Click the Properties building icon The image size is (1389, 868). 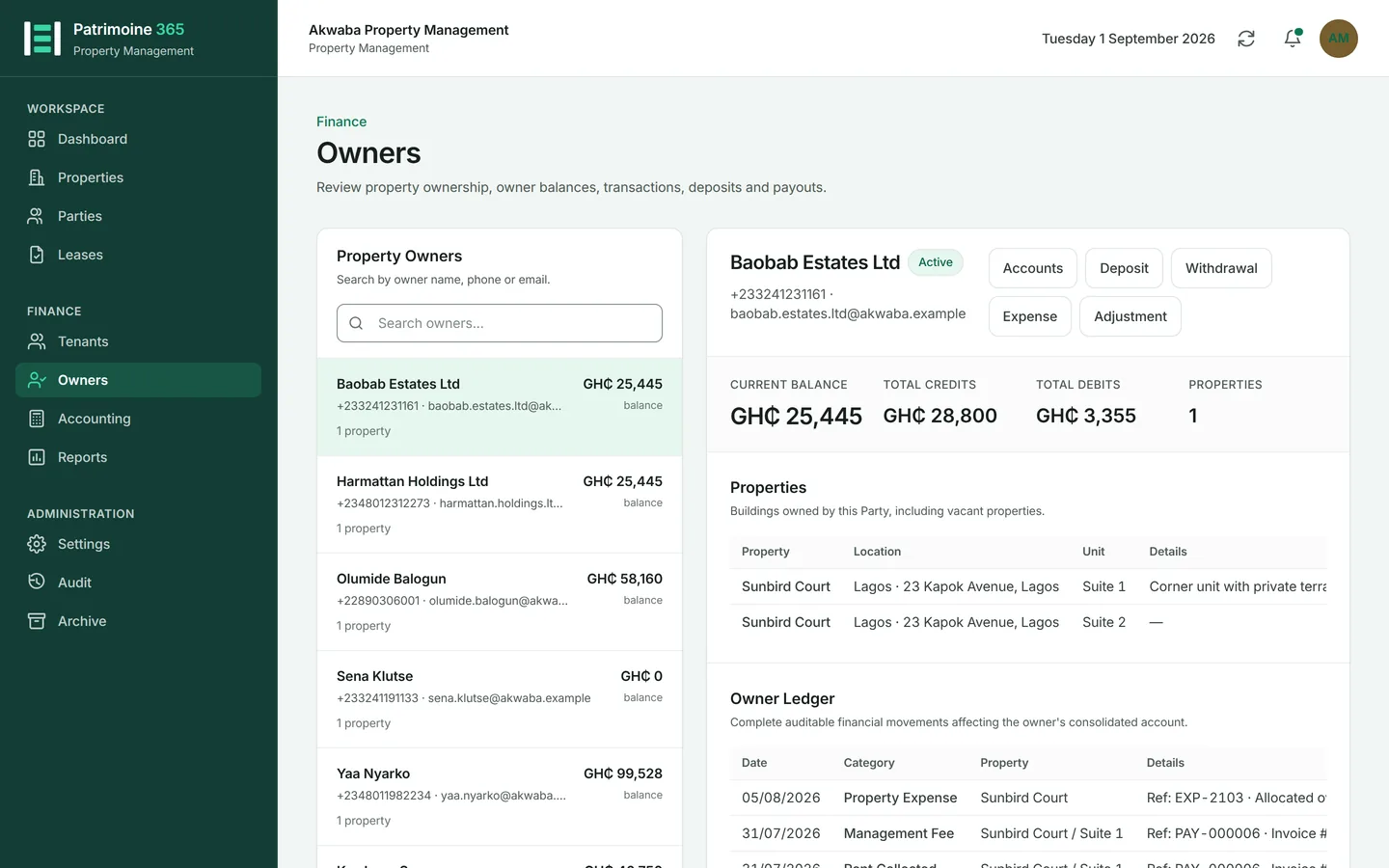pos(37,177)
